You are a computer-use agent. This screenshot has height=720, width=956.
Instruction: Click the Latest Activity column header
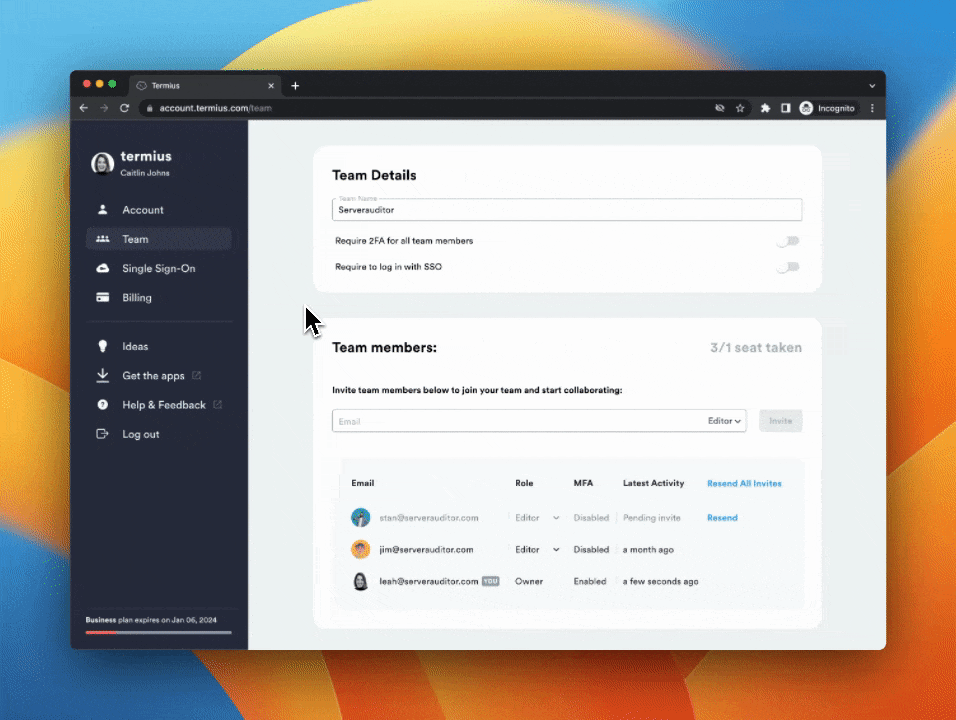pyautogui.click(x=653, y=483)
